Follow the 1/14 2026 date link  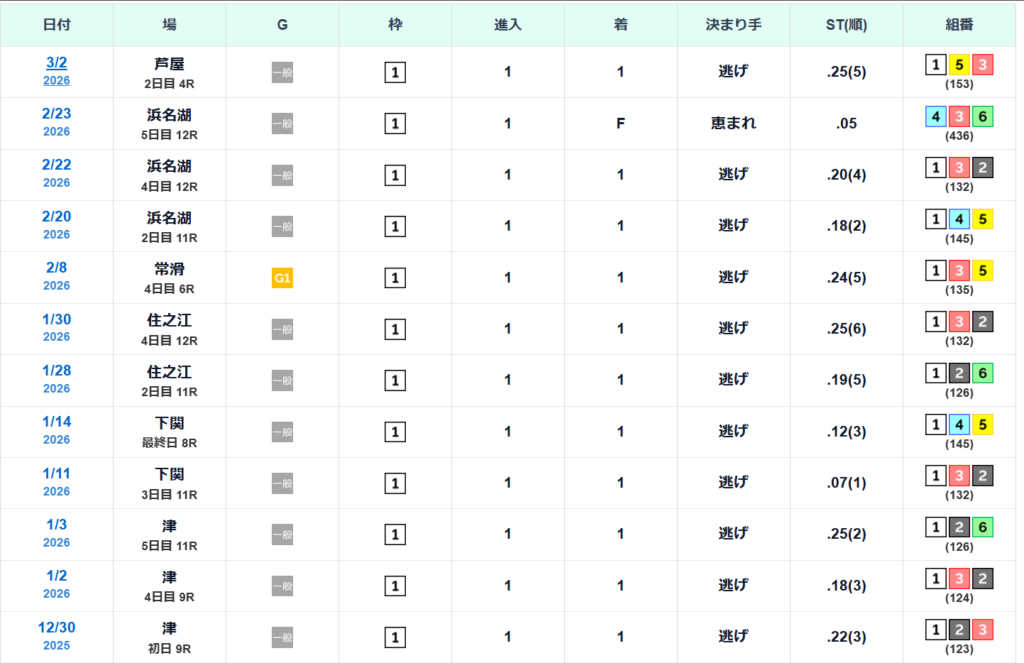pyautogui.click(x=56, y=423)
